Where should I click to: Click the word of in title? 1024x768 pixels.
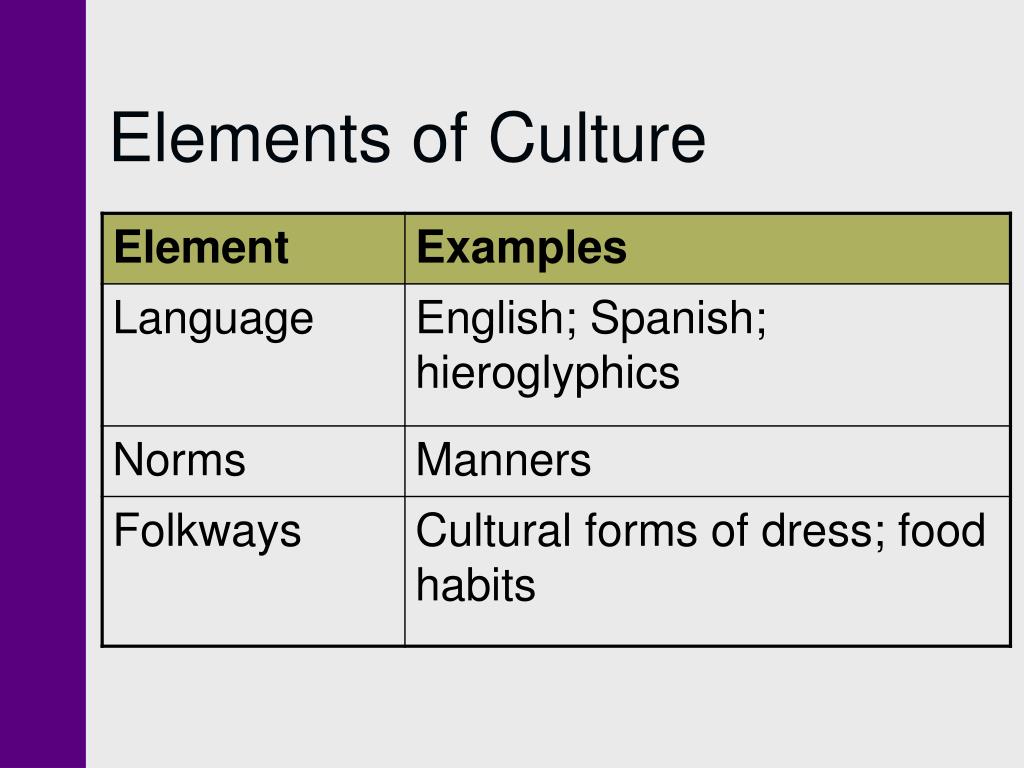[440, 138]
